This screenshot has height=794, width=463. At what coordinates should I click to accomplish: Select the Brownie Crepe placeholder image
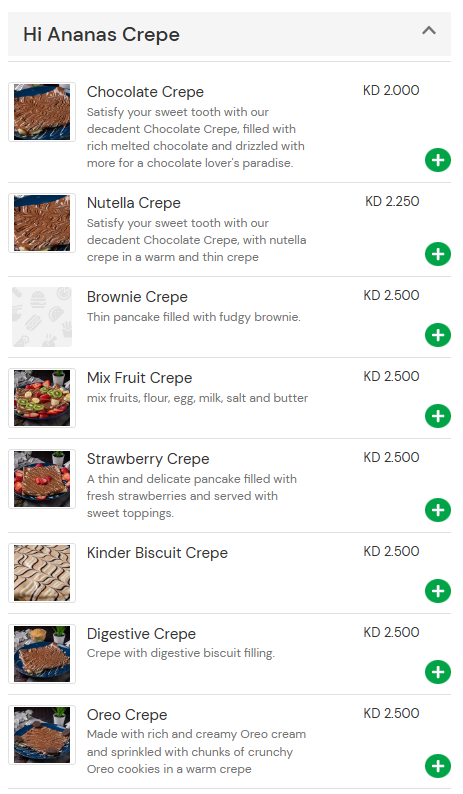click(x=42, y=317)
